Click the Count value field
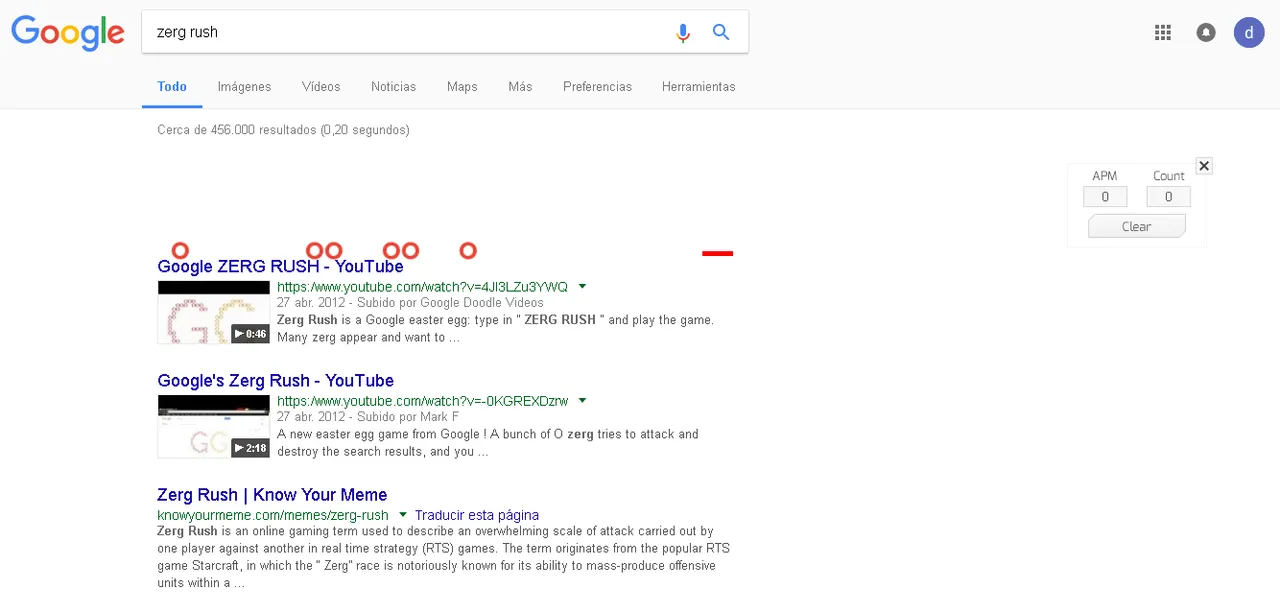Screen dimensions: 1280x608 click(1168, 197)
